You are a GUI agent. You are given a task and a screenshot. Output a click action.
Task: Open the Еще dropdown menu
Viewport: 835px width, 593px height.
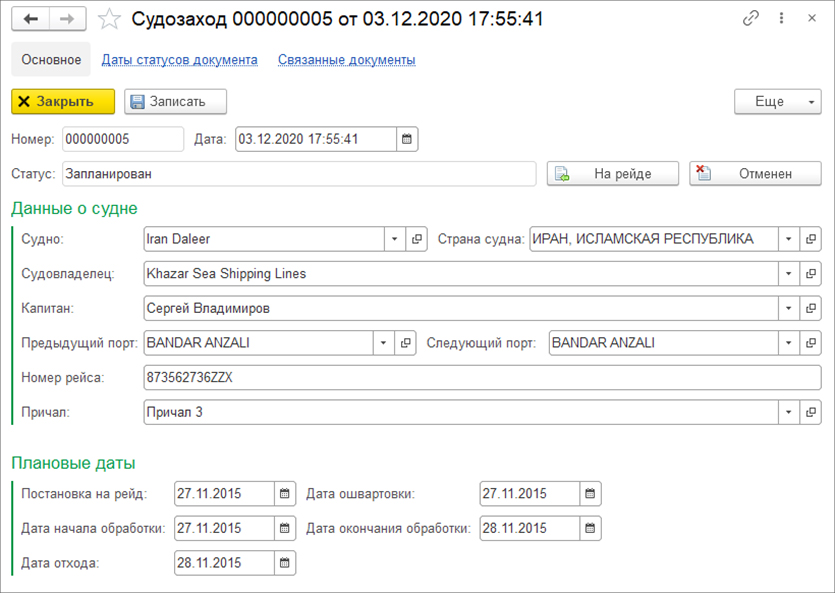(x=777, y=102)
